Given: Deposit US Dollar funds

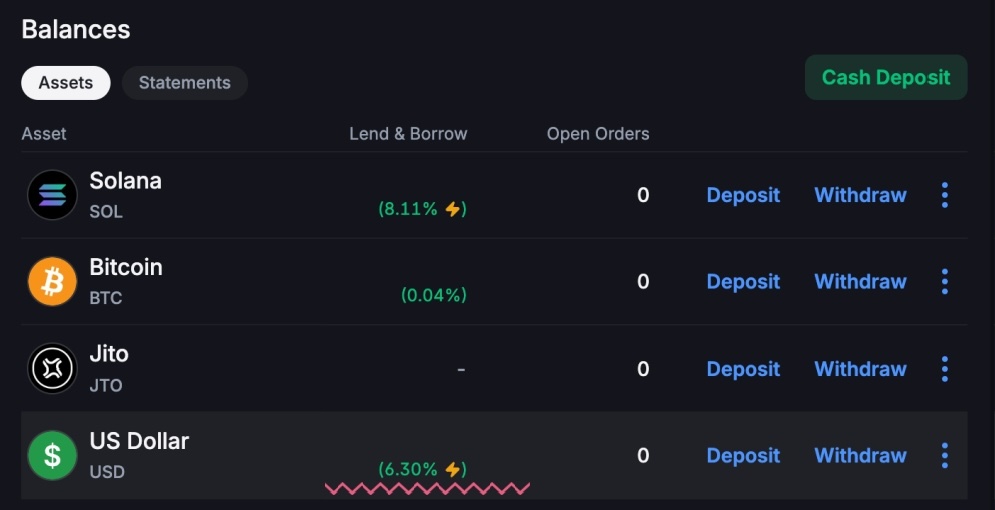Looking at the screenshot, I should click(743, 455).
